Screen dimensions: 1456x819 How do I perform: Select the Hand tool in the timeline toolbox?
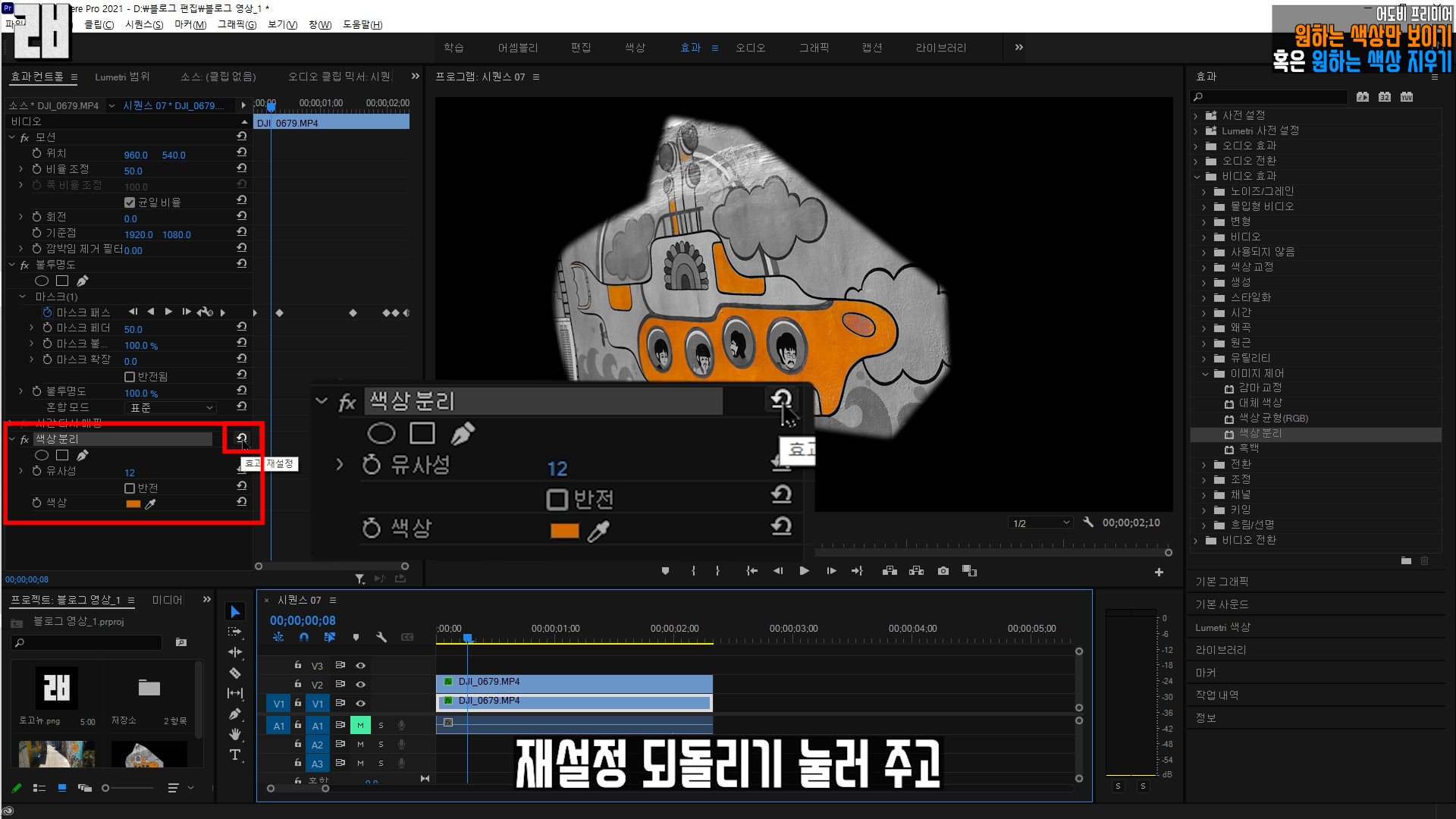point(235,733)
